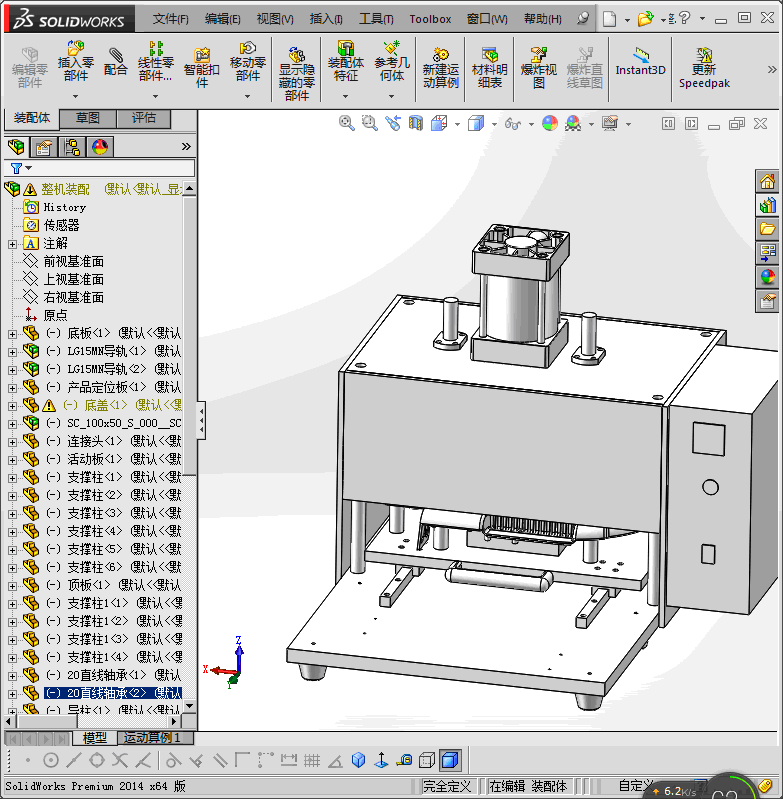Click the isometric view blue cube icon

tap(359, 760)
